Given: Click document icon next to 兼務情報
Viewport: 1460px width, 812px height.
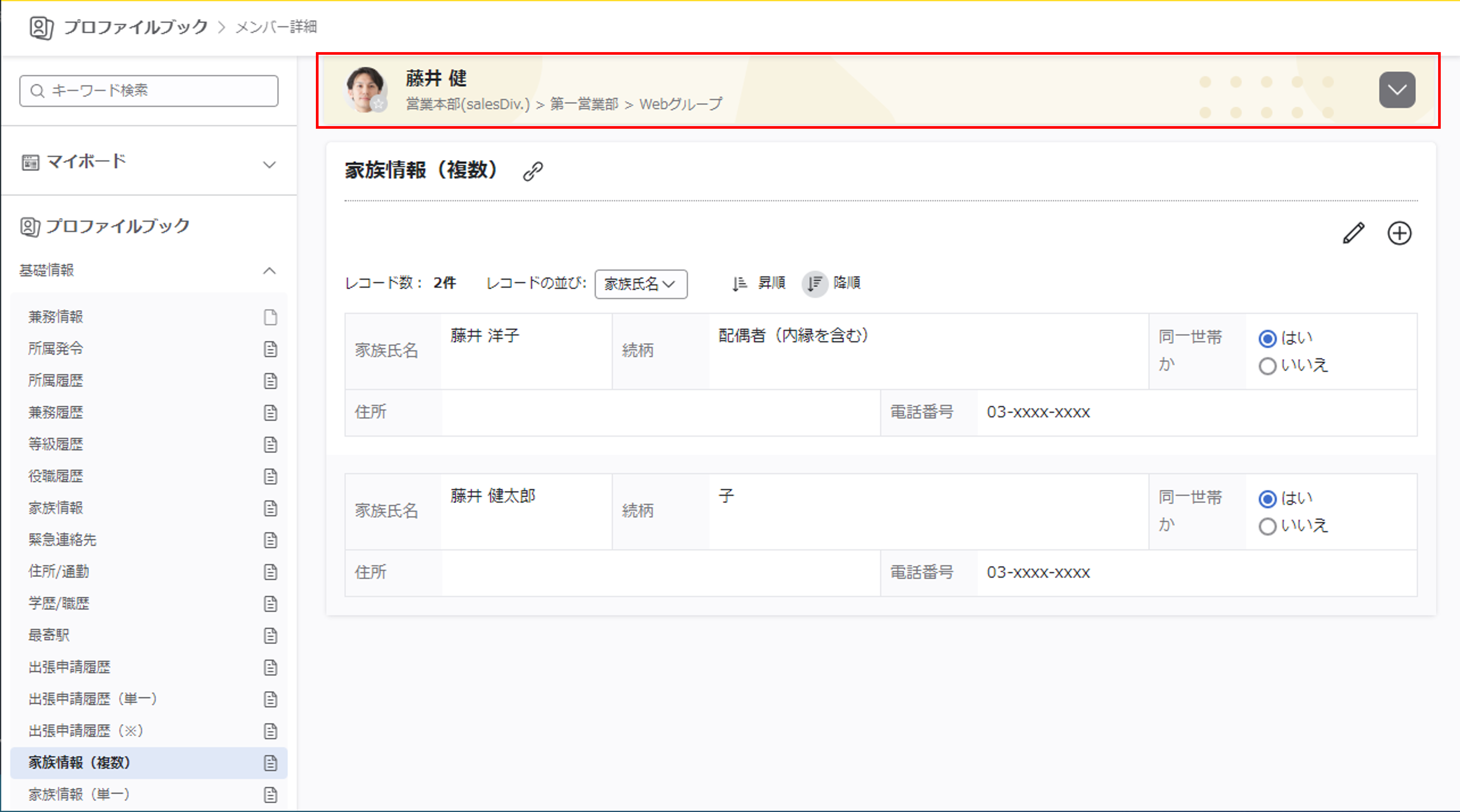Looking at the screenshot, I should click(x=270, y=317).
